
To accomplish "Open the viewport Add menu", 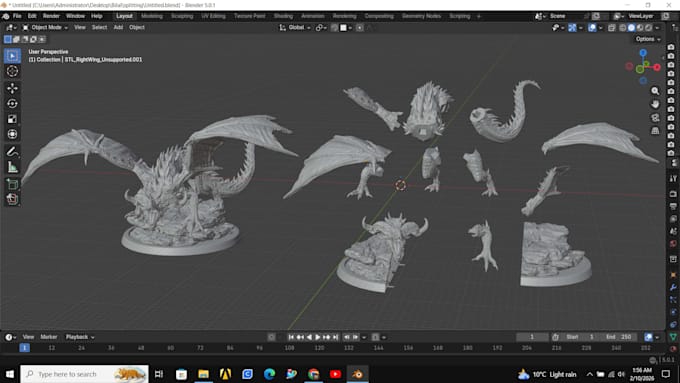I will [x=118, y=27].
